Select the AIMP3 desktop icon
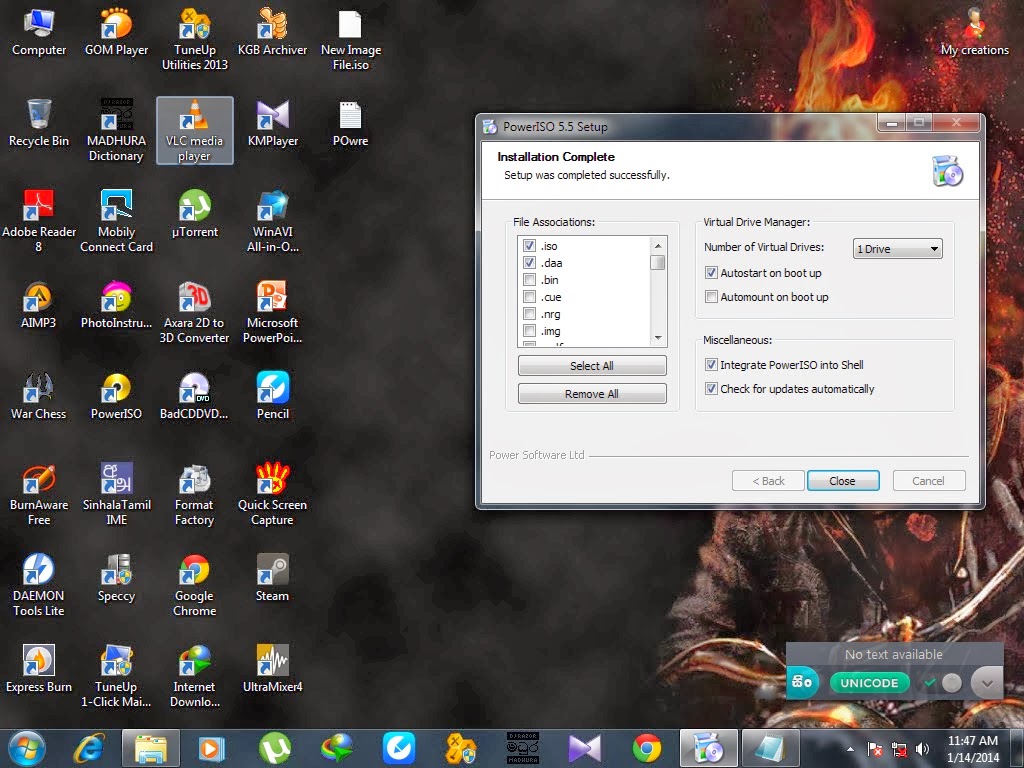Screen dimensions: 1024x768 click(x=39, y=305)
